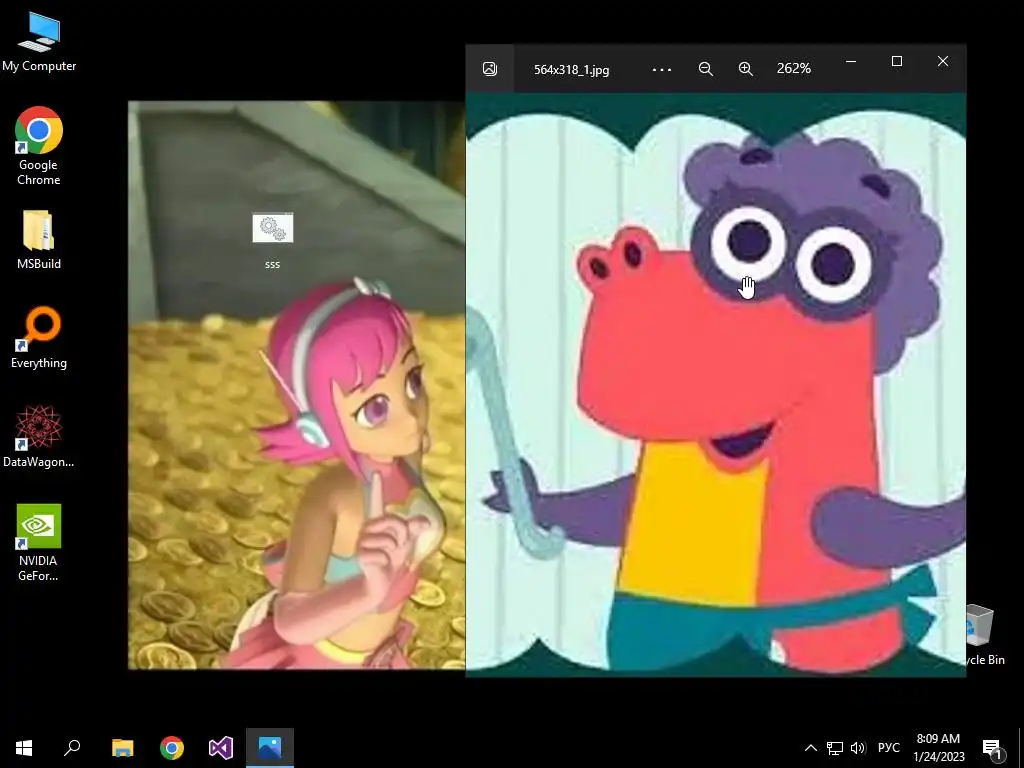The width and height of the screenshot is (1024, 768).
Task: Open the My Computer desktop icon
Action: (39, 40)
